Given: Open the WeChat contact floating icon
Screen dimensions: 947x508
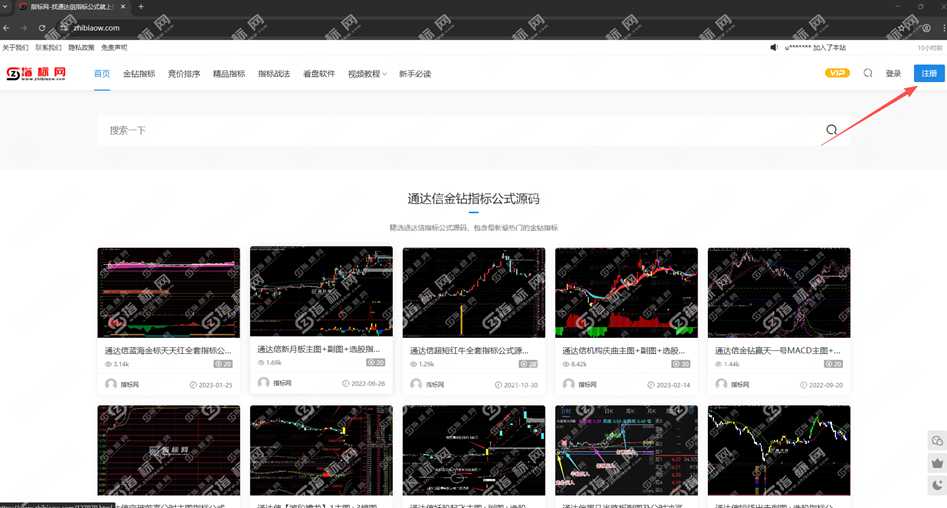Looking at the screenshot, I should pos(937,441).
